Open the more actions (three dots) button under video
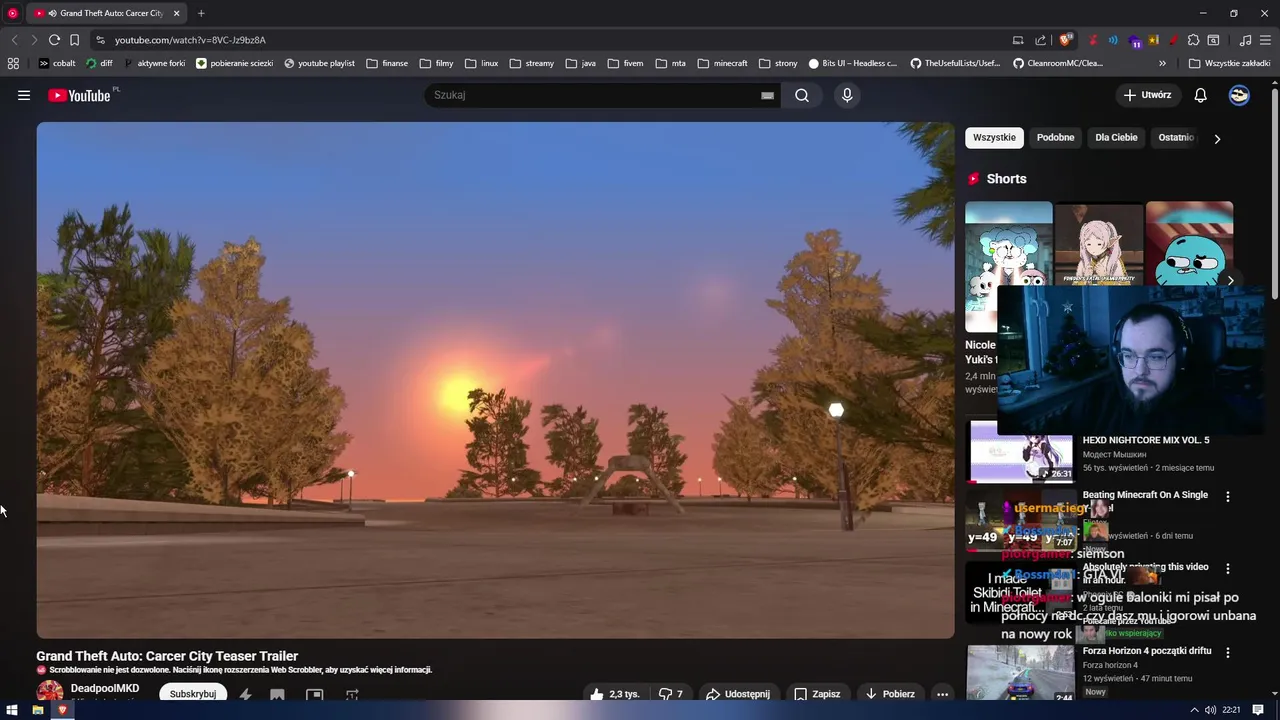The height and width of the screenshot is (720, 1280). click(942, 694)
